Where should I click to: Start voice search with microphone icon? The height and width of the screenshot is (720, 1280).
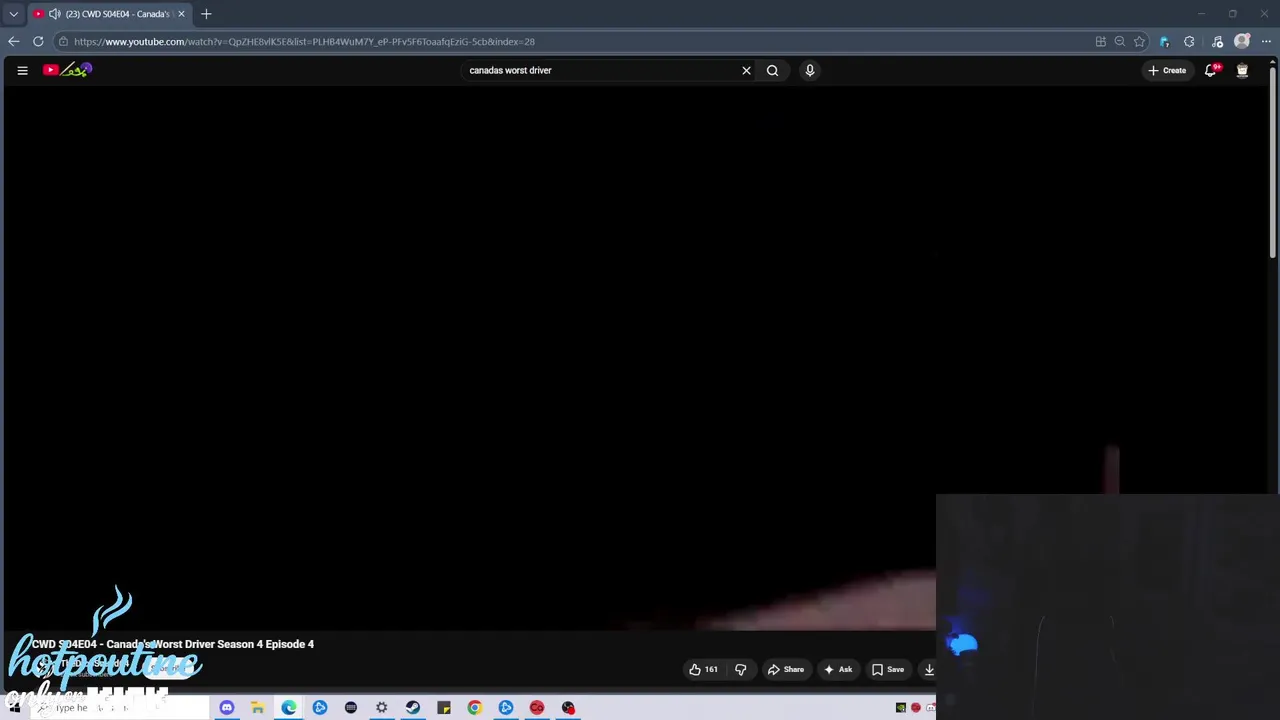coord(810,70)
